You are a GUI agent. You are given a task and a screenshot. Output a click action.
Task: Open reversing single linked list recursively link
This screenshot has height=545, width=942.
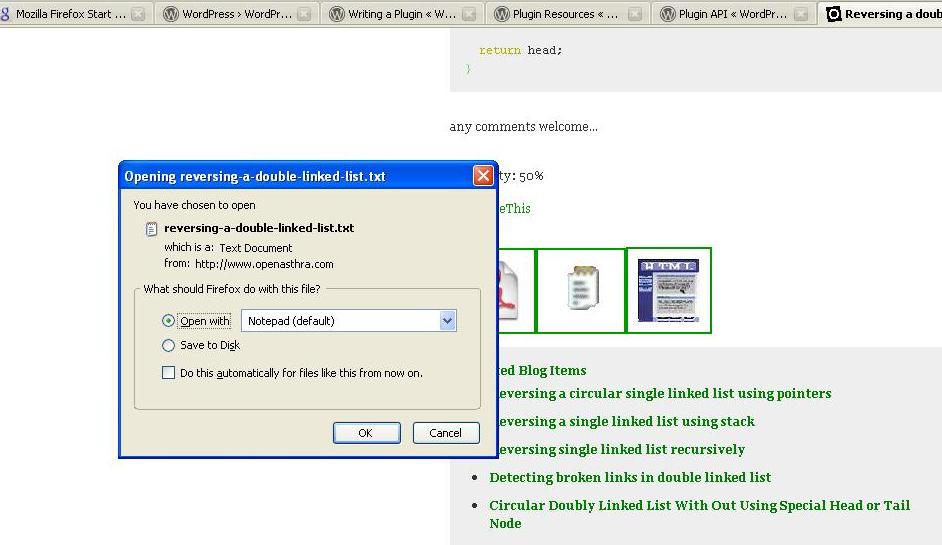pyautogui.click(x=622, y=449)
